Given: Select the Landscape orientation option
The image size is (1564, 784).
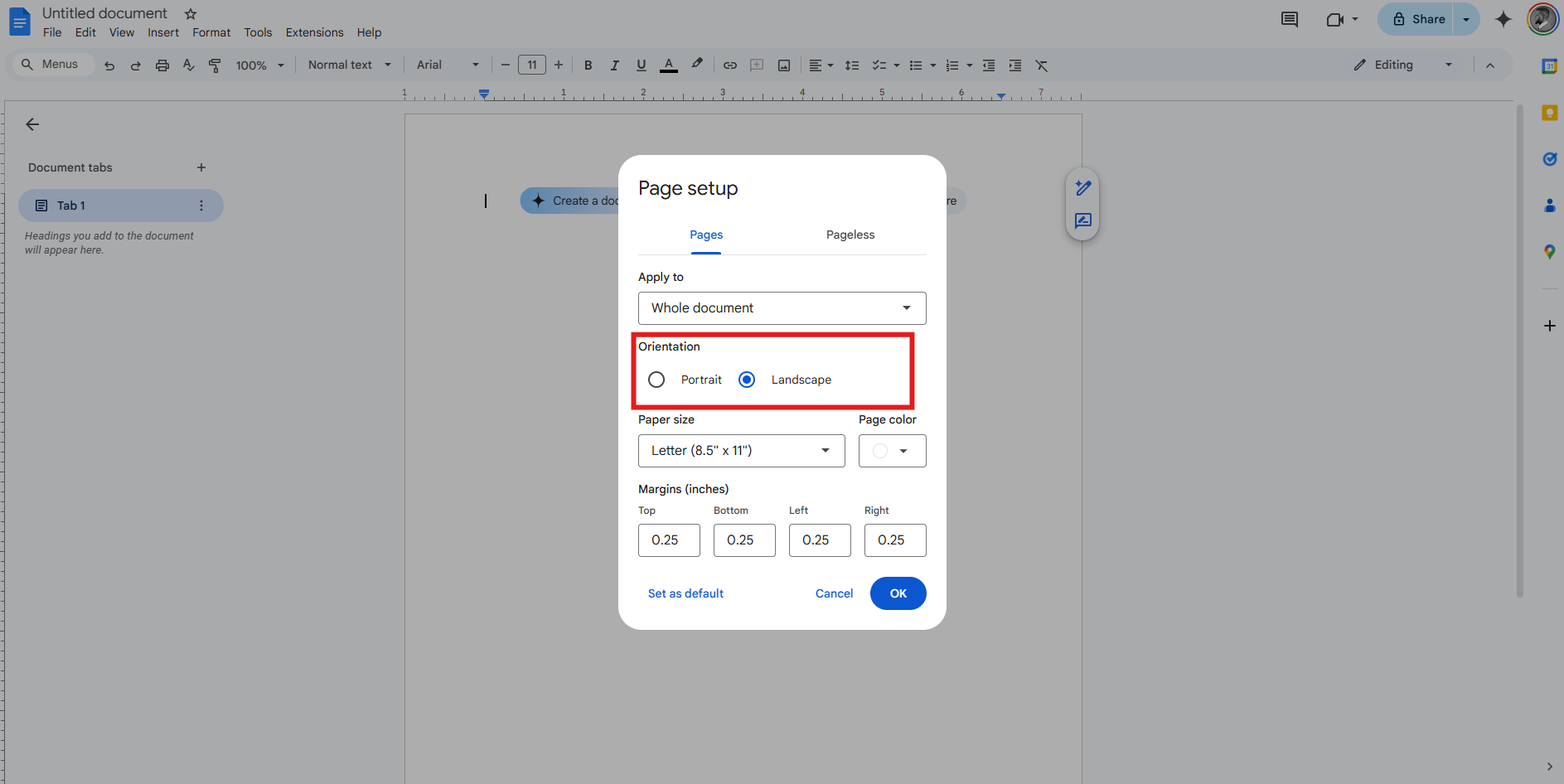Looking at the screenshot, I should (x=747, y=379).
